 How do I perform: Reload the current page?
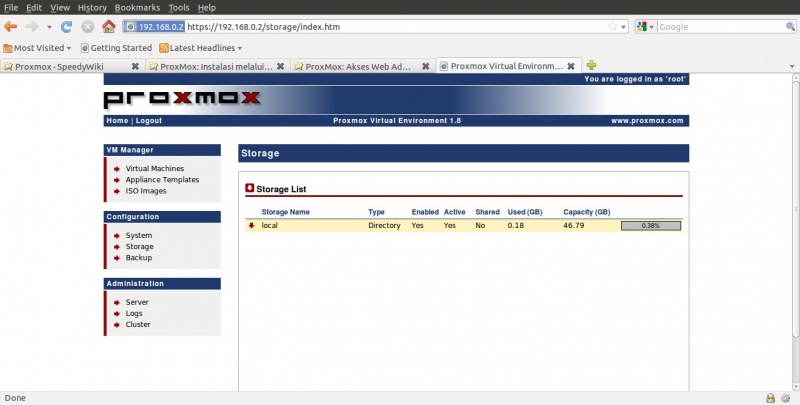66,27
